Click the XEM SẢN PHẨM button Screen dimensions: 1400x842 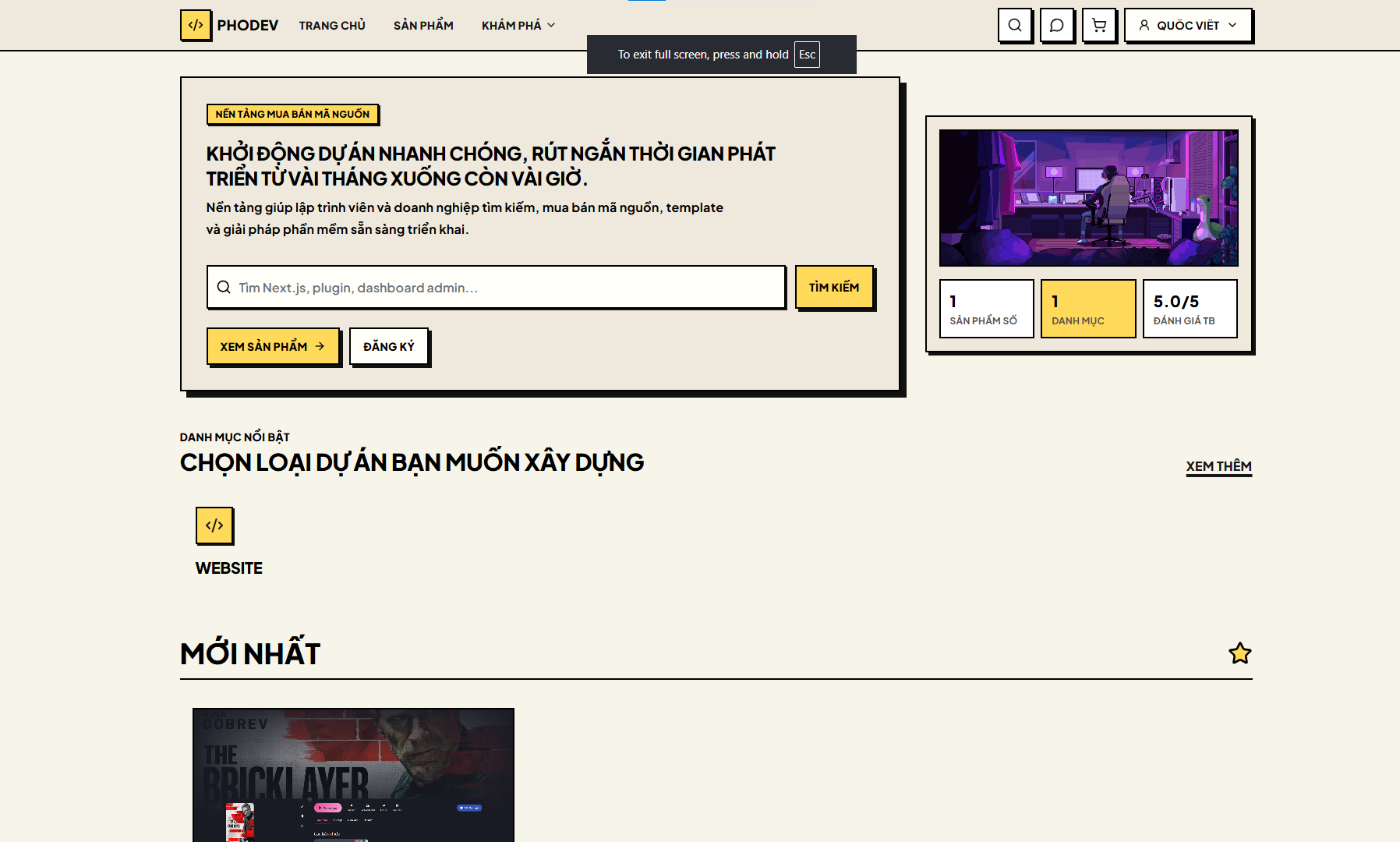pyautogui.click(x=273, y=346)
